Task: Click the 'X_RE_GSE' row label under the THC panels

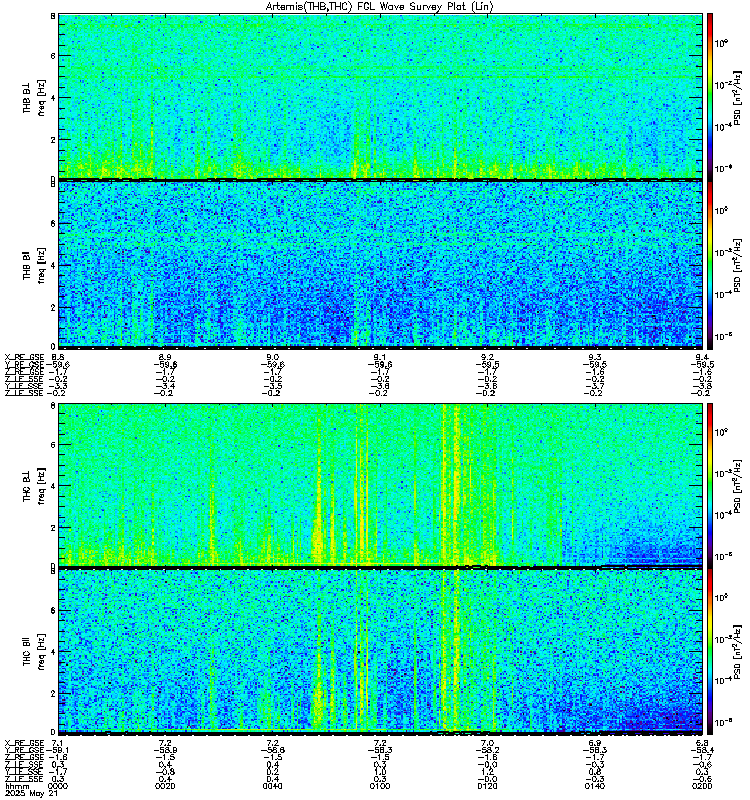Action: pyautogui.click(x=24, y=743)
